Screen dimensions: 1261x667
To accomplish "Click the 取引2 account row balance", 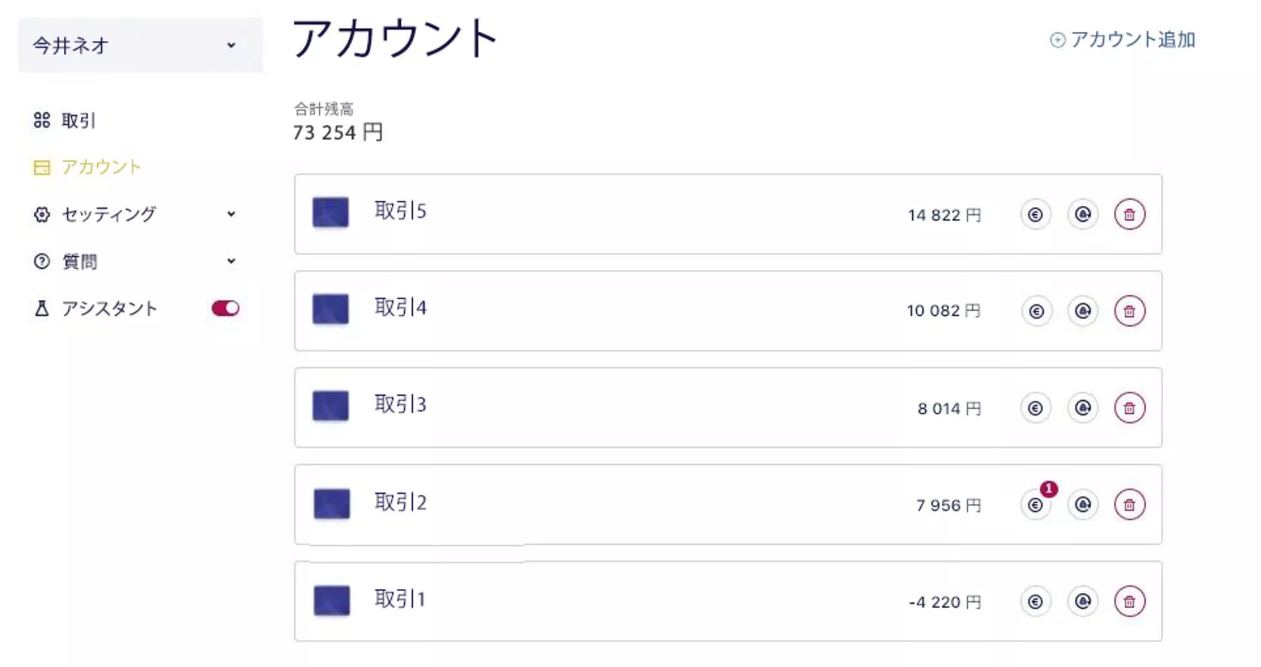I will (948, 506).
